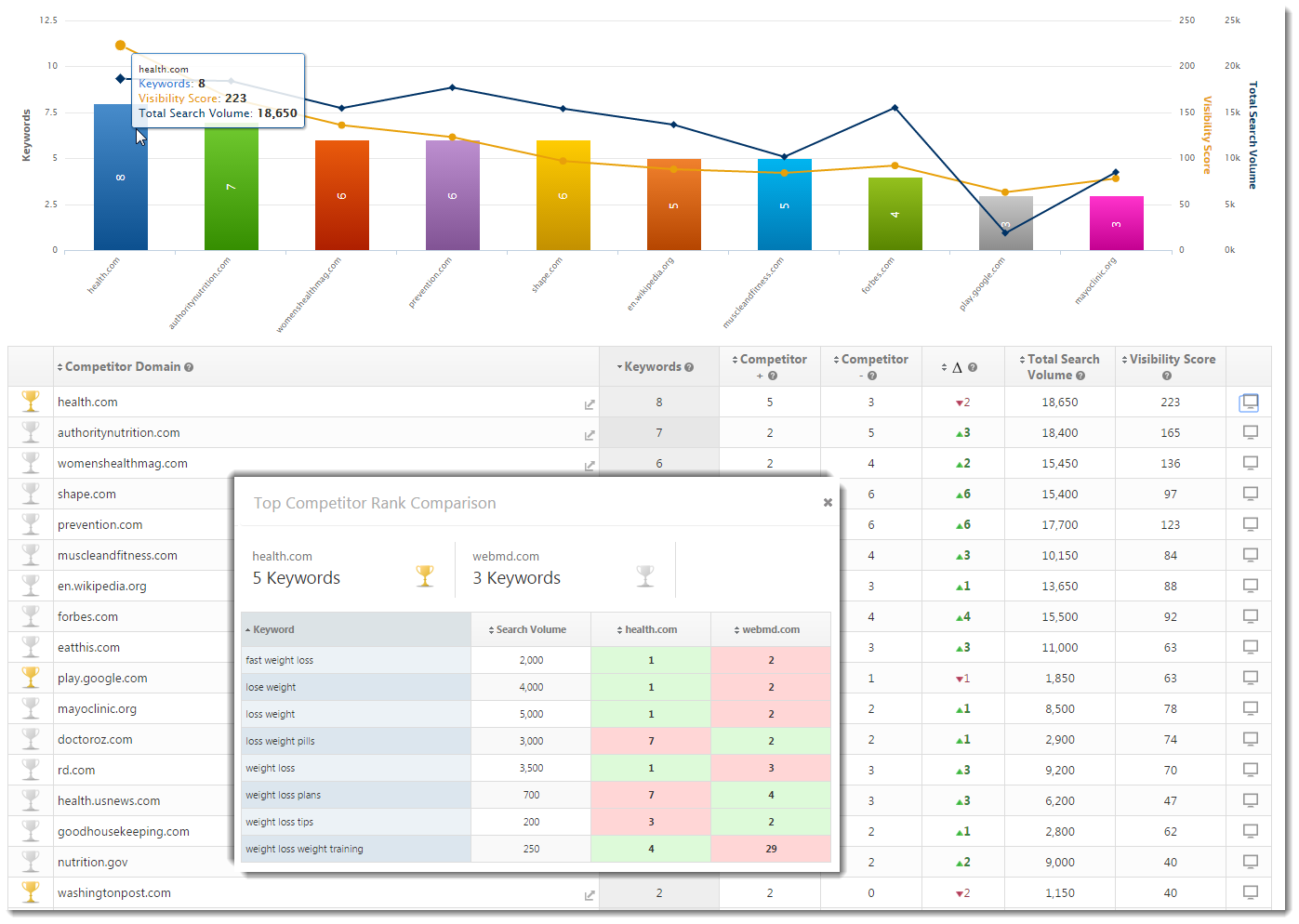Click the mayoclinic.org domain link
Viewport: 1299px width, 924px height.
pos(97,708)
